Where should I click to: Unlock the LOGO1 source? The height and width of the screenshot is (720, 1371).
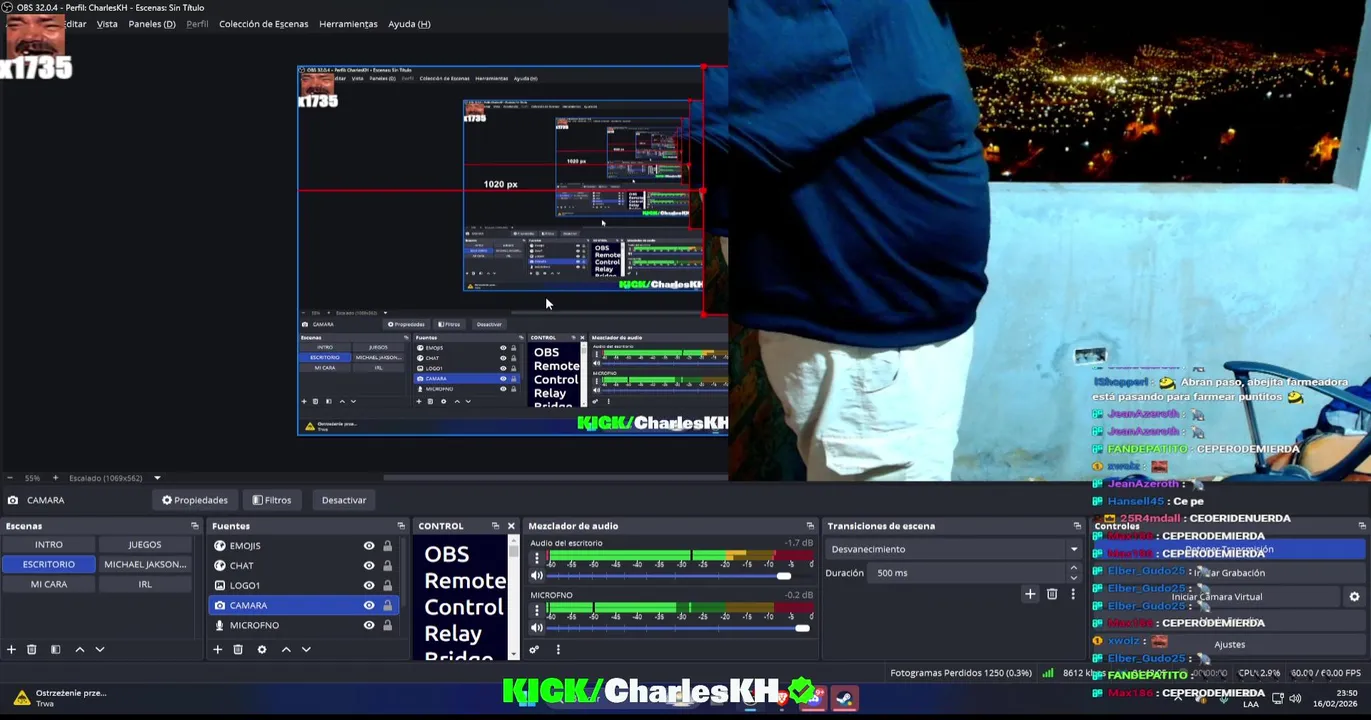click(387, 586)
